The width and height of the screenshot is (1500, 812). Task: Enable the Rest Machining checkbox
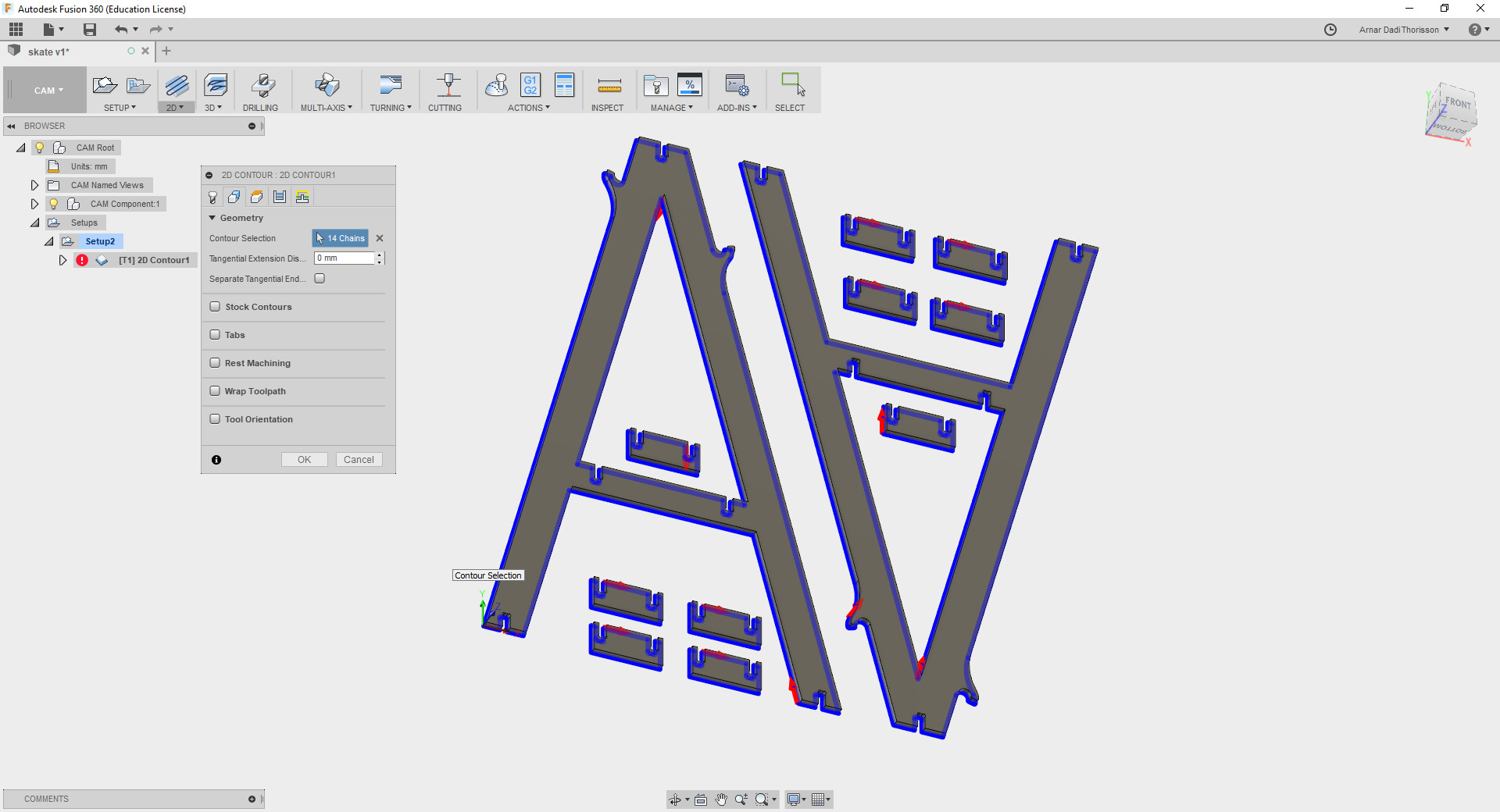click(x=215, y=363)
